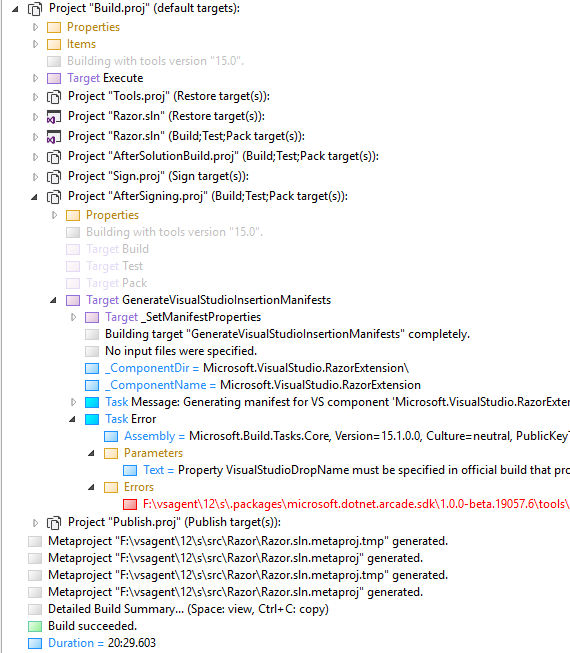The height and width of the screenshot is (653, 570).
Task: Click the Parameters folder icon
Action: (111, 454)
